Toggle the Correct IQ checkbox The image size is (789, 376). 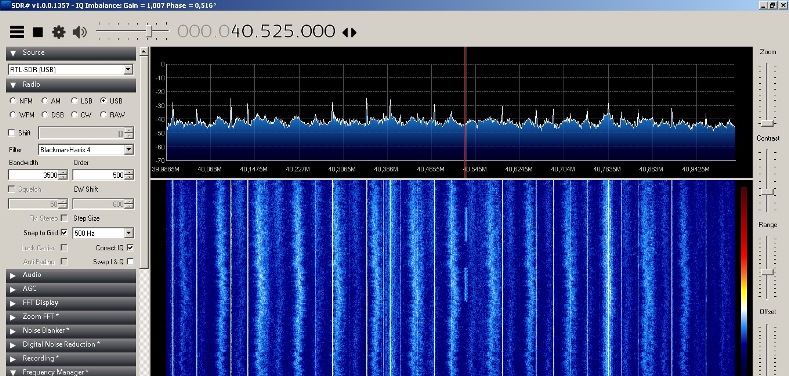[130, 248]
